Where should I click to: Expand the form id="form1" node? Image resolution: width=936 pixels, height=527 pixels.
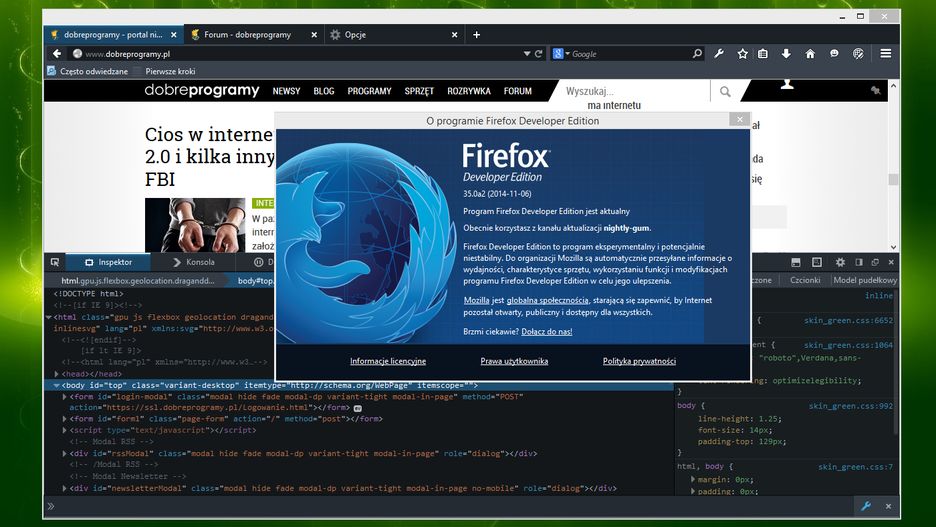[x=64, y=419]
